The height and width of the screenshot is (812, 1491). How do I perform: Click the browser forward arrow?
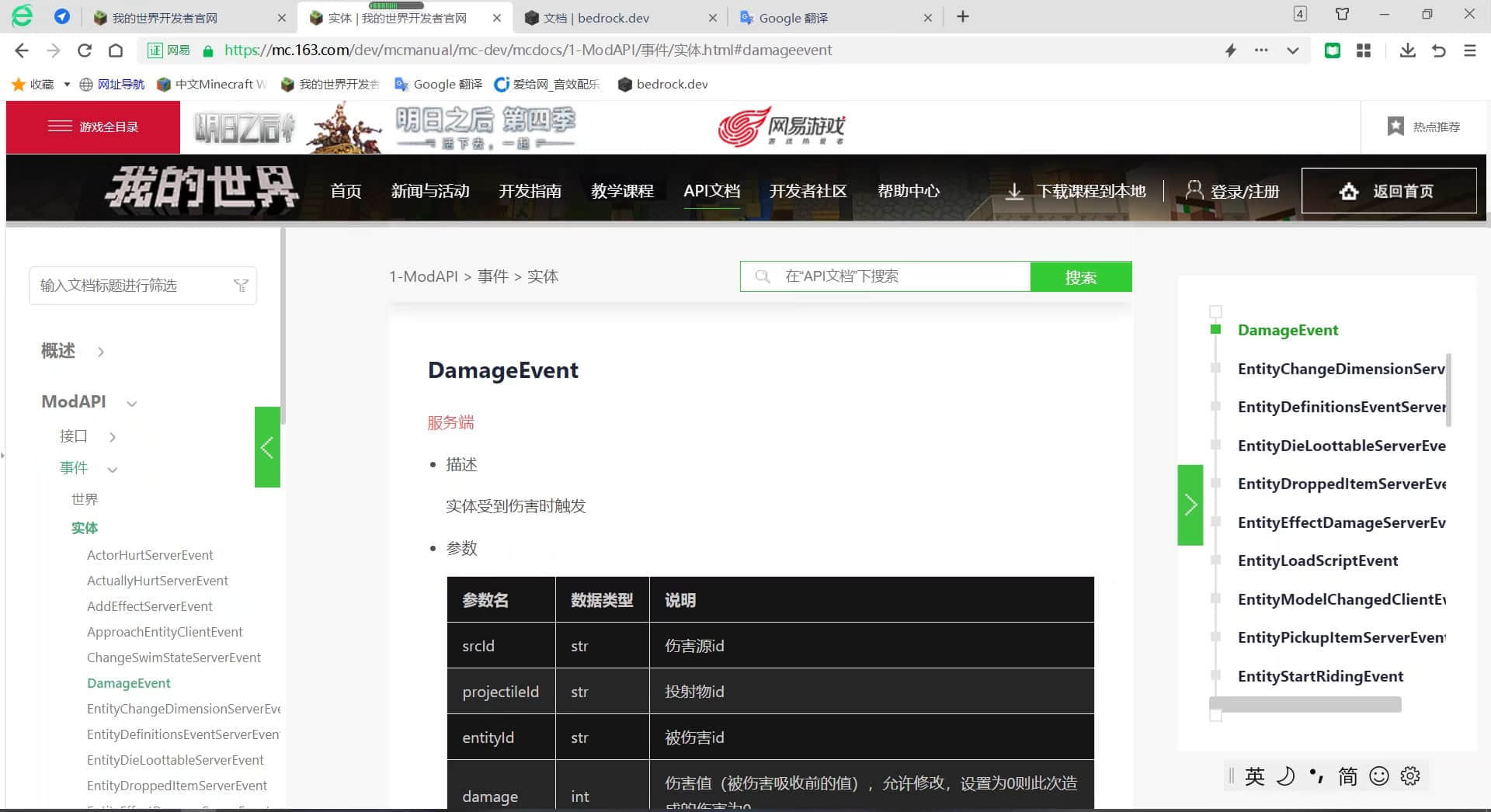click(53, 50)
